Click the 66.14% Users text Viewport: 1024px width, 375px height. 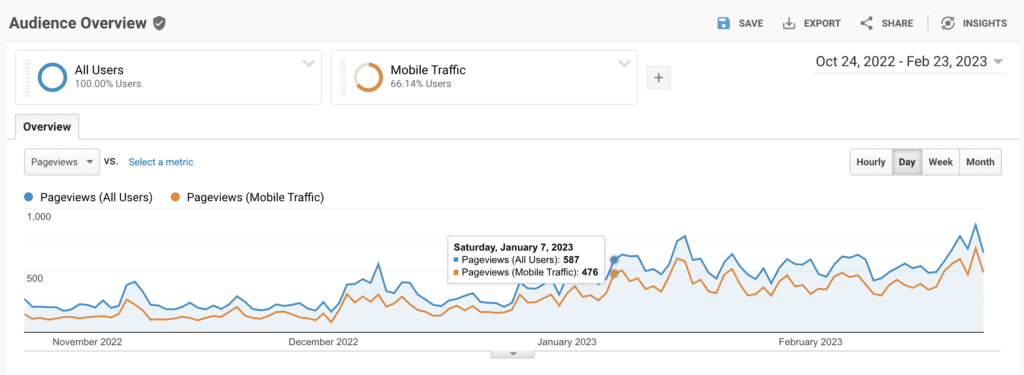[x=421, y=84]
